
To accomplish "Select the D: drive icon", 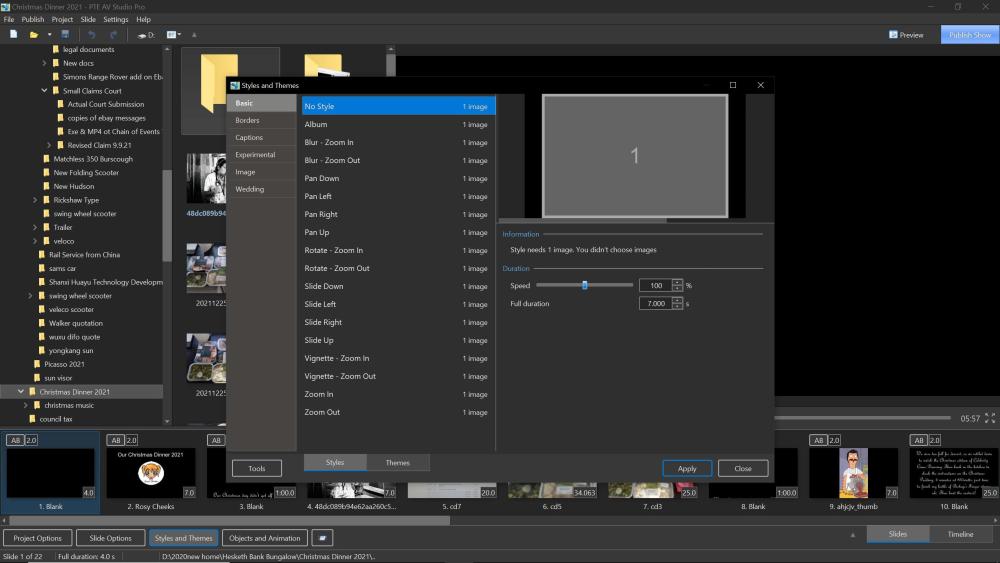I will (x=146, y=35).
